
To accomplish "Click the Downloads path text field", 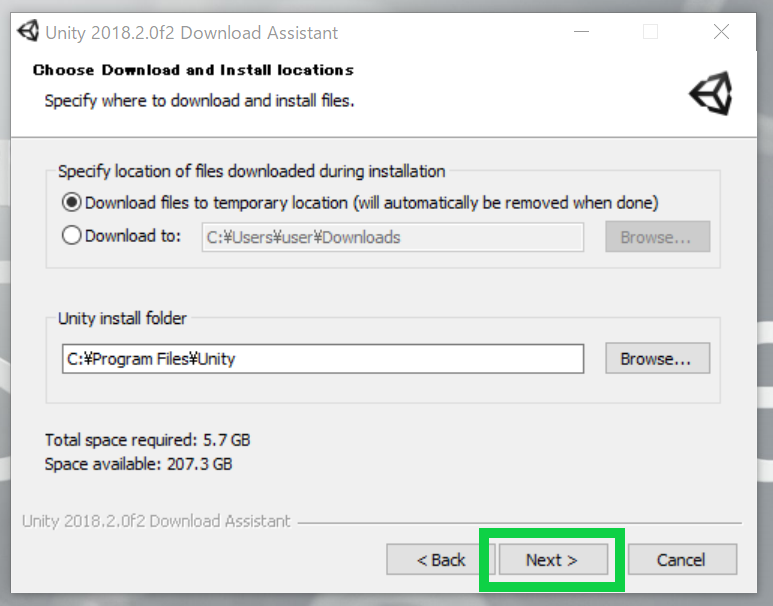I will 392,237.
